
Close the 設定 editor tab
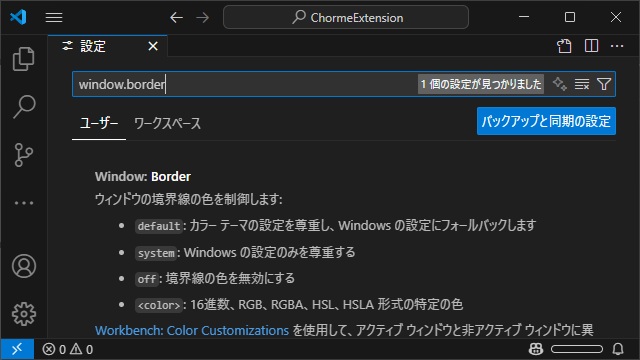point(153,46)
